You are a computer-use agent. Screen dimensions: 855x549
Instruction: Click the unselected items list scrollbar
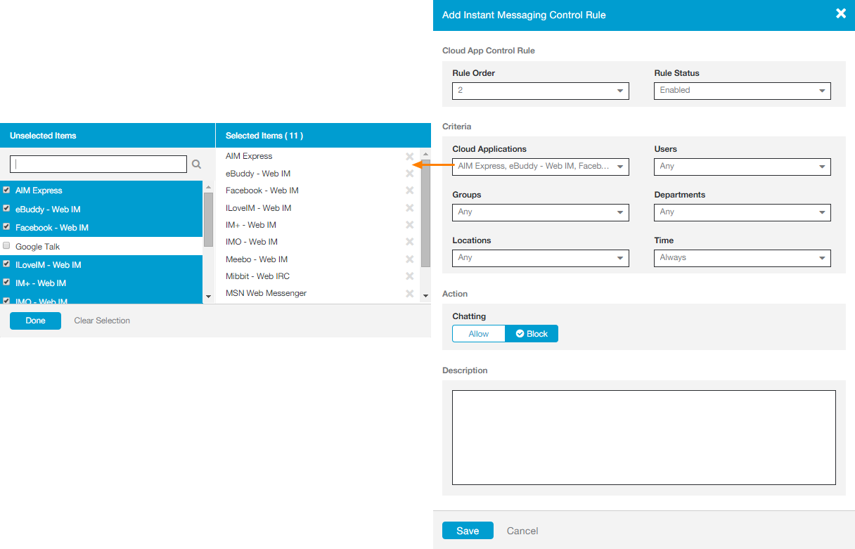[x=208, y=220]
